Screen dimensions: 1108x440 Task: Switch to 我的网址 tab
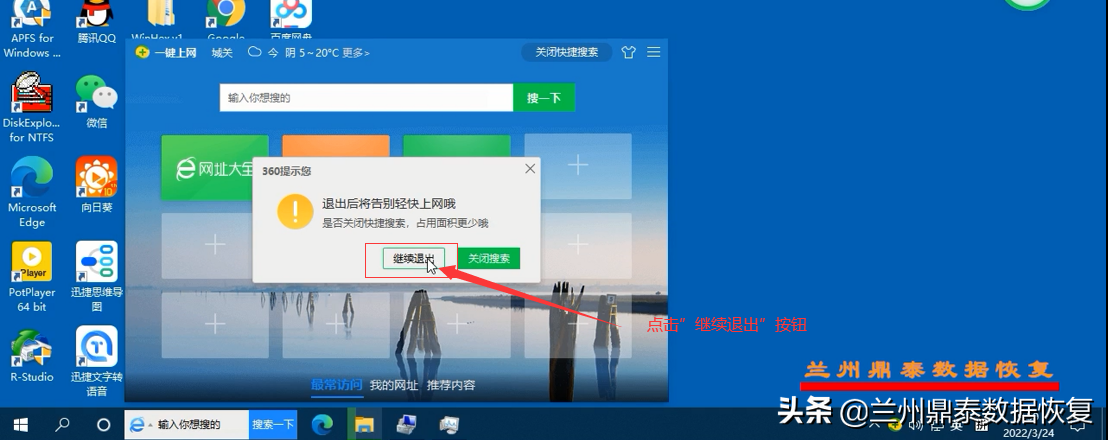tap(394, 386)
